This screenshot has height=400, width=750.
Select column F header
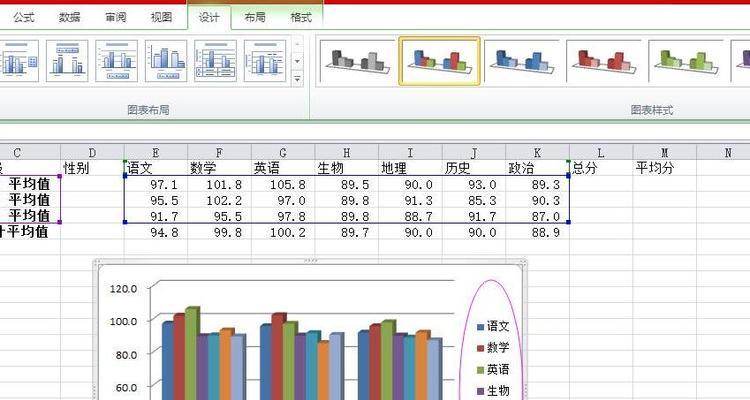(x=219, y=153)
